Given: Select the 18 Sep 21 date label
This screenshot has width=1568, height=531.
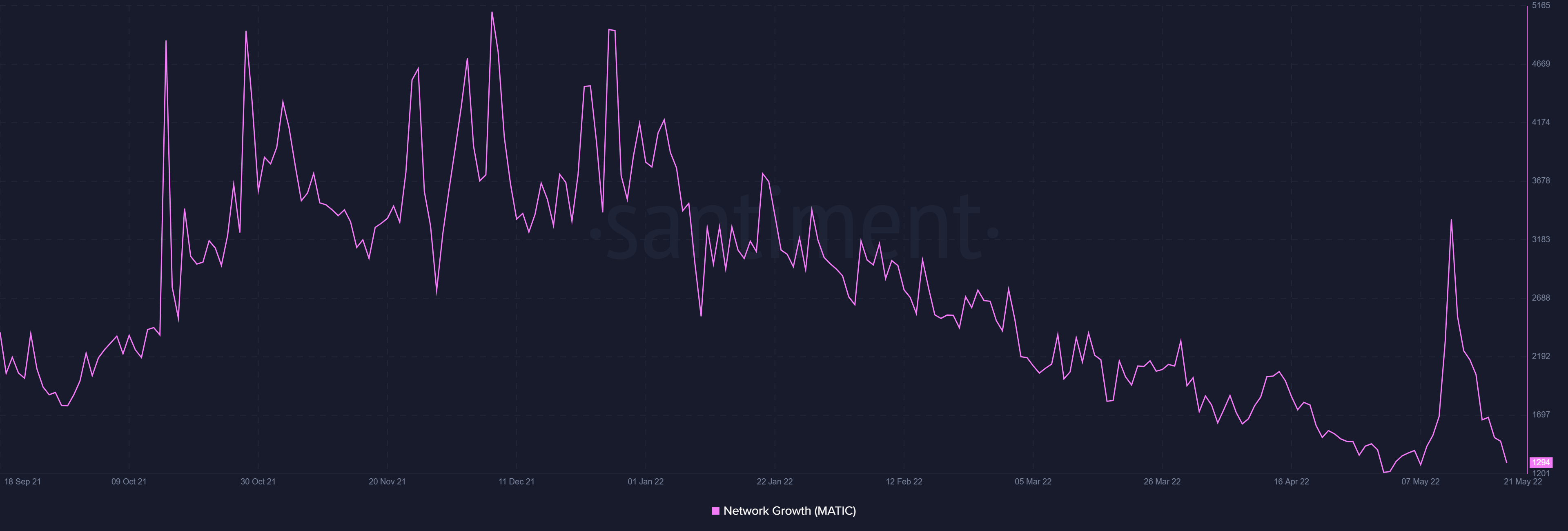Looking at the screenshot, I should pos(22,482).
